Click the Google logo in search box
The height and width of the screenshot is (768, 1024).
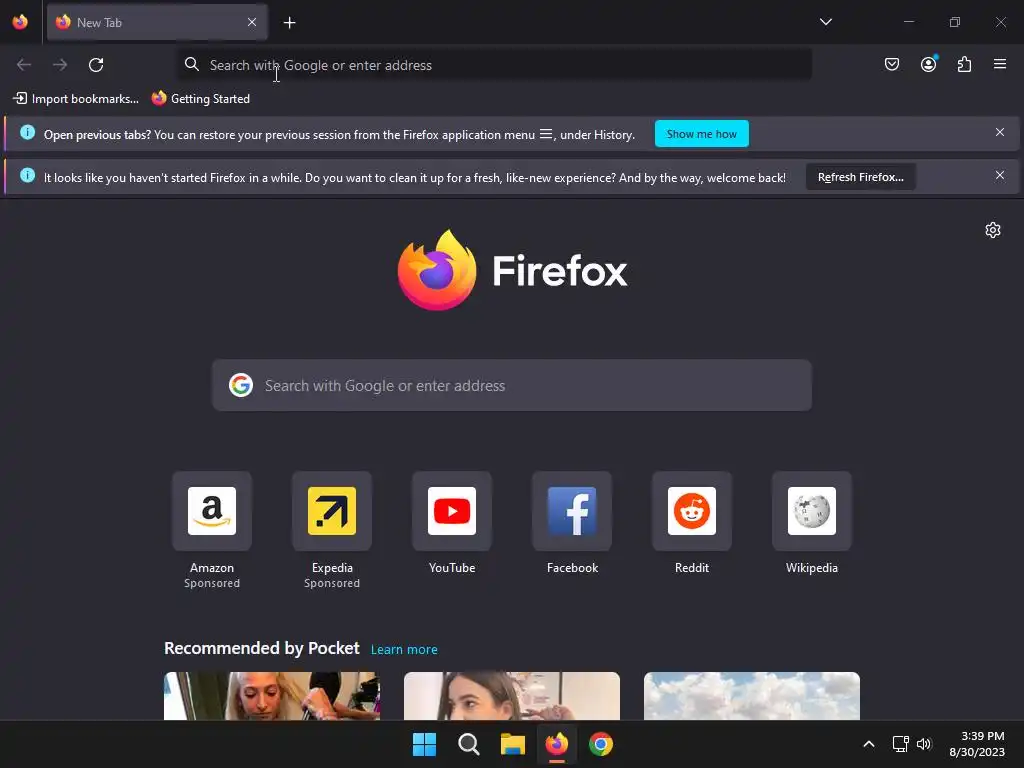point(241,385)
